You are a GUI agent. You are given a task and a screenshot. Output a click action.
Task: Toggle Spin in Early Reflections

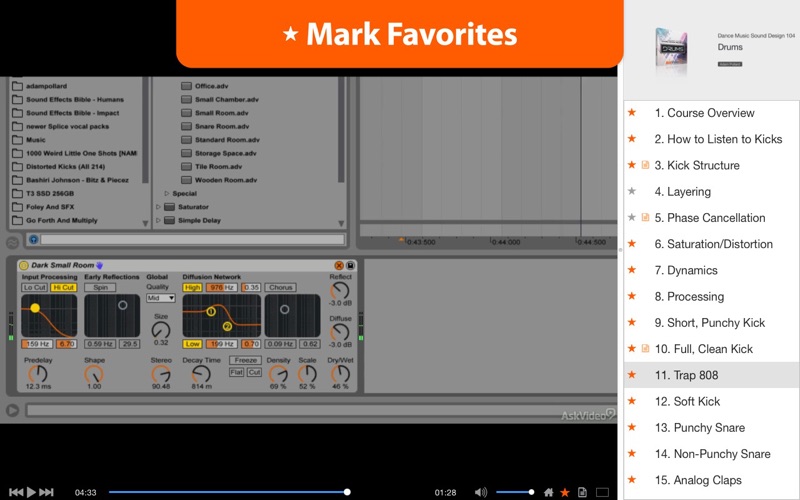tap(100, 287)
